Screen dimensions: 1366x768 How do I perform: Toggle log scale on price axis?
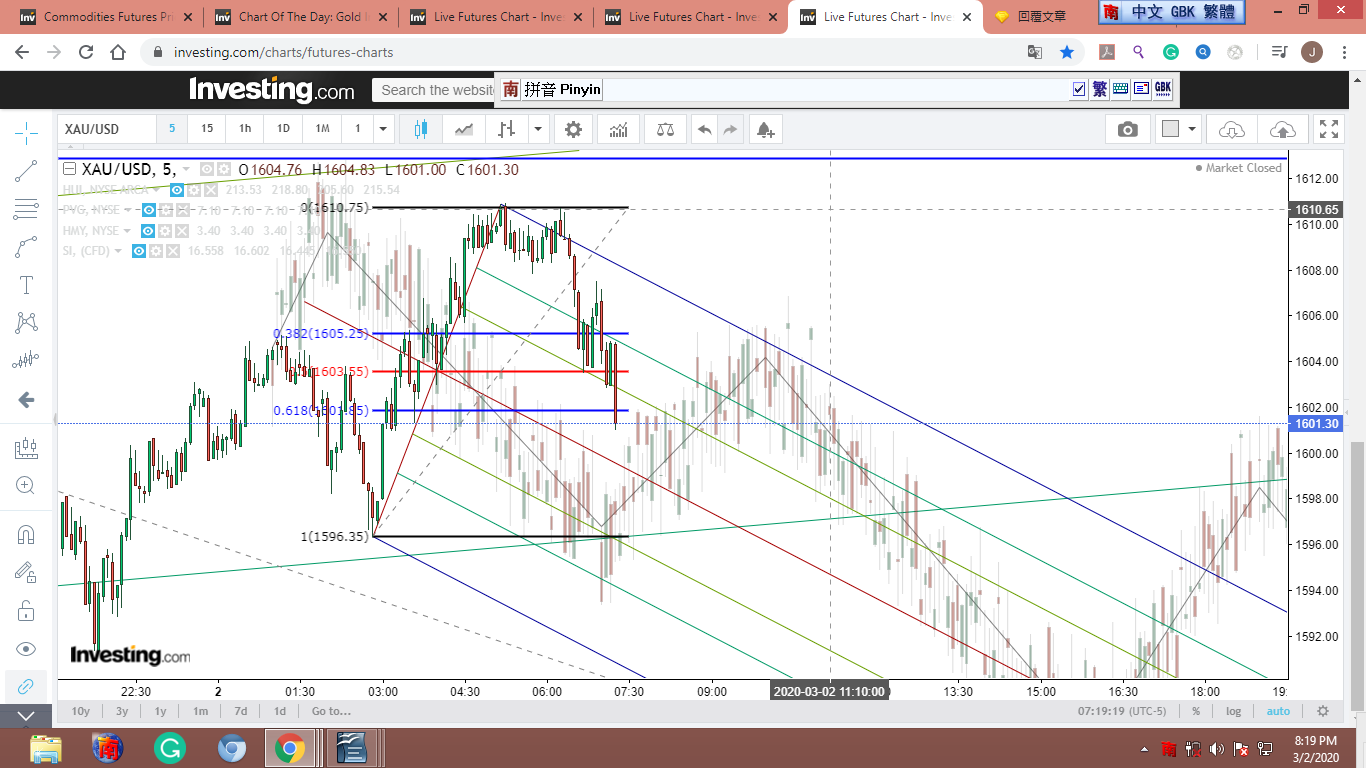pyautogui.click(x=1234, y=711)
